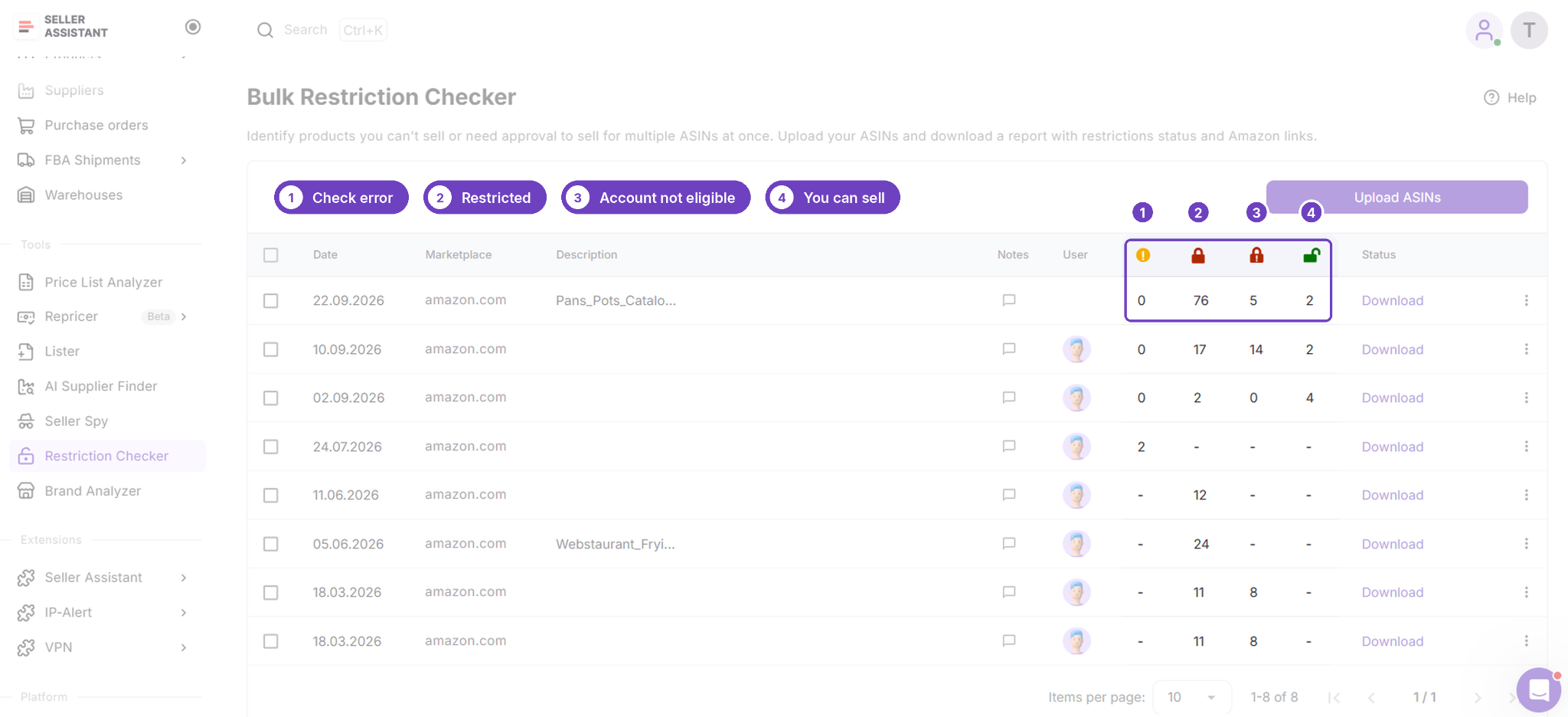
Task: Click the orange check error column icon
Action: pyautogui.click(x=1142, y=255)
